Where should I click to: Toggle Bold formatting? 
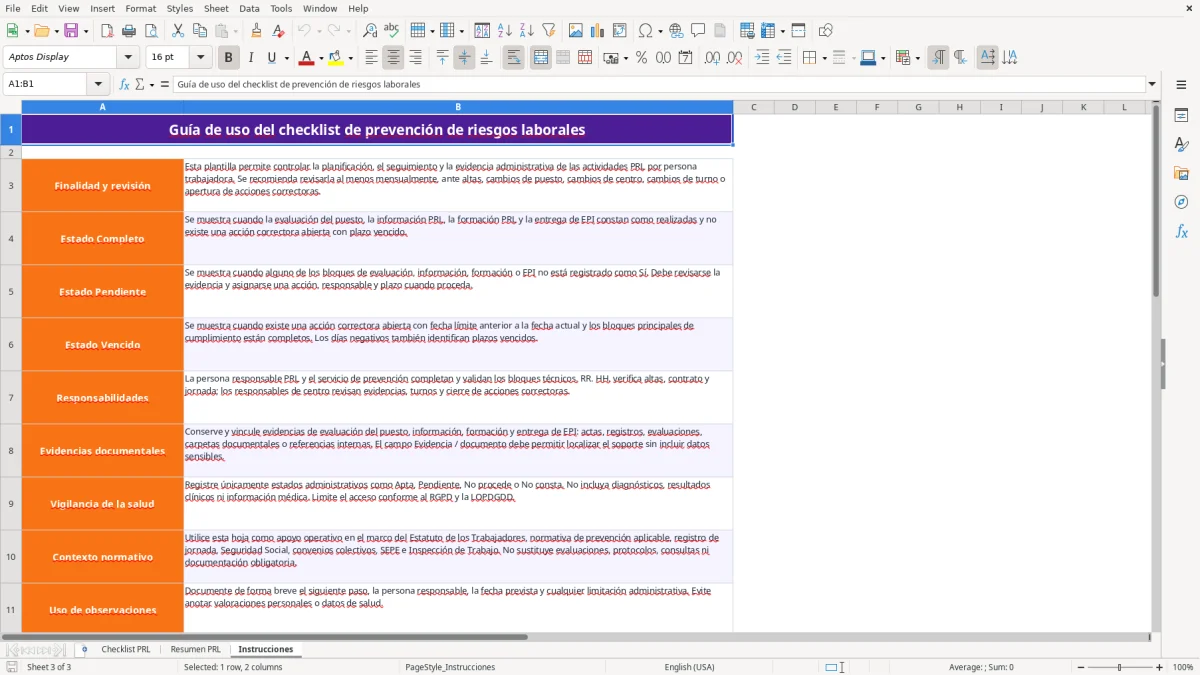(229, 58)
